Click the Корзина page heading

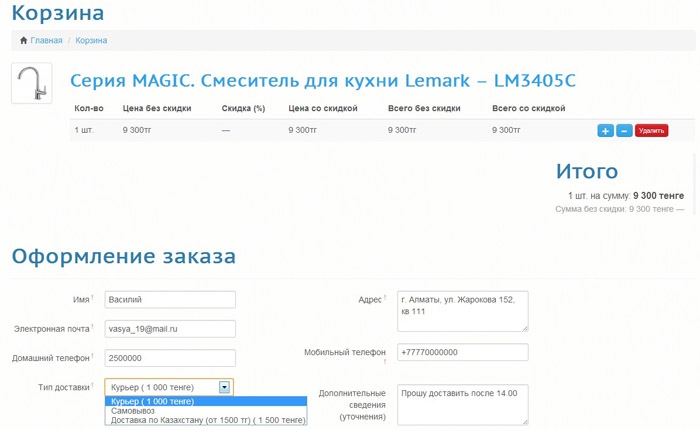coord(57,14)
